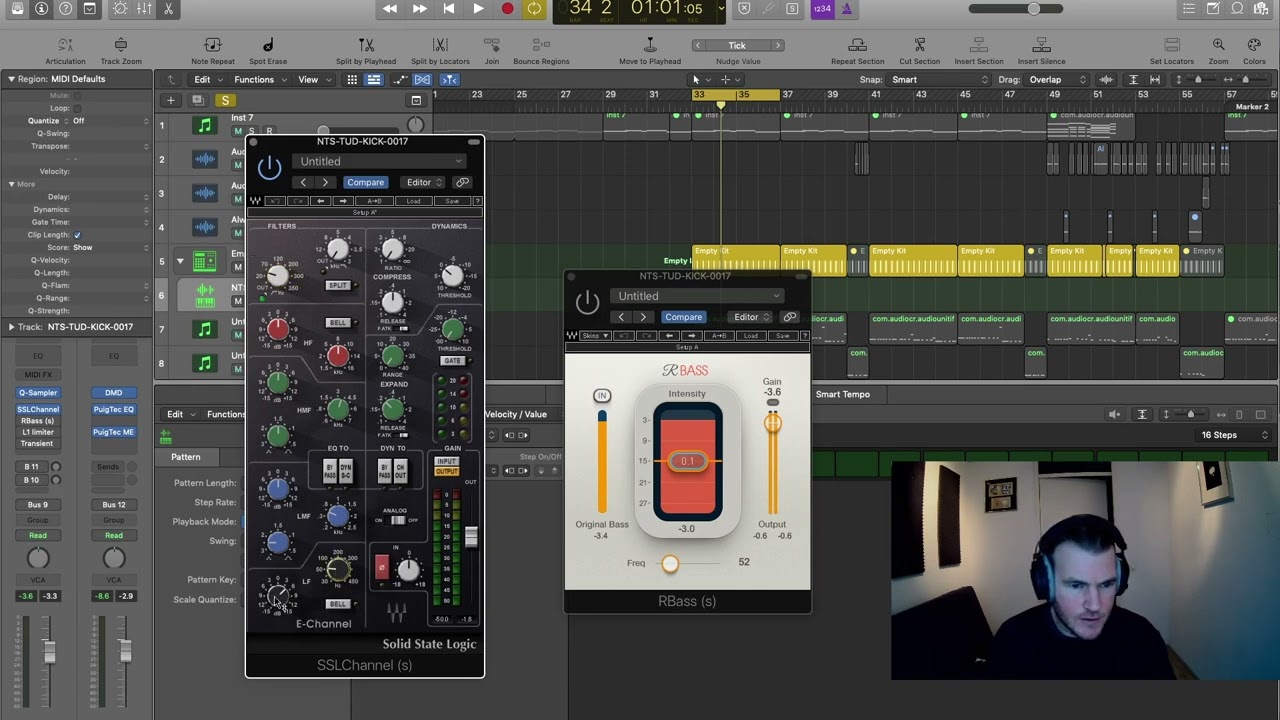Image resolution: width=1280 pixels, height=720 pixels.
Task: Open the 16 Steps dropdown
Action: tap(1234, 435)
